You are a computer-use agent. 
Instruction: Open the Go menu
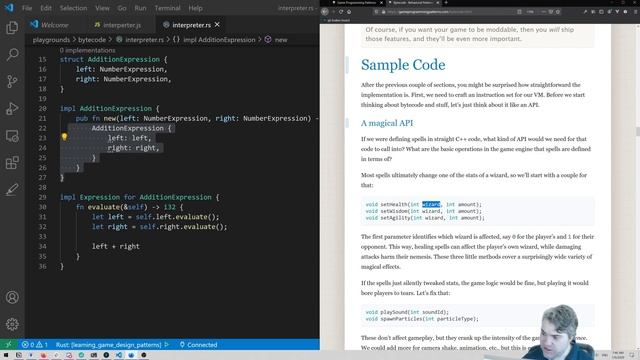(122, 8)
